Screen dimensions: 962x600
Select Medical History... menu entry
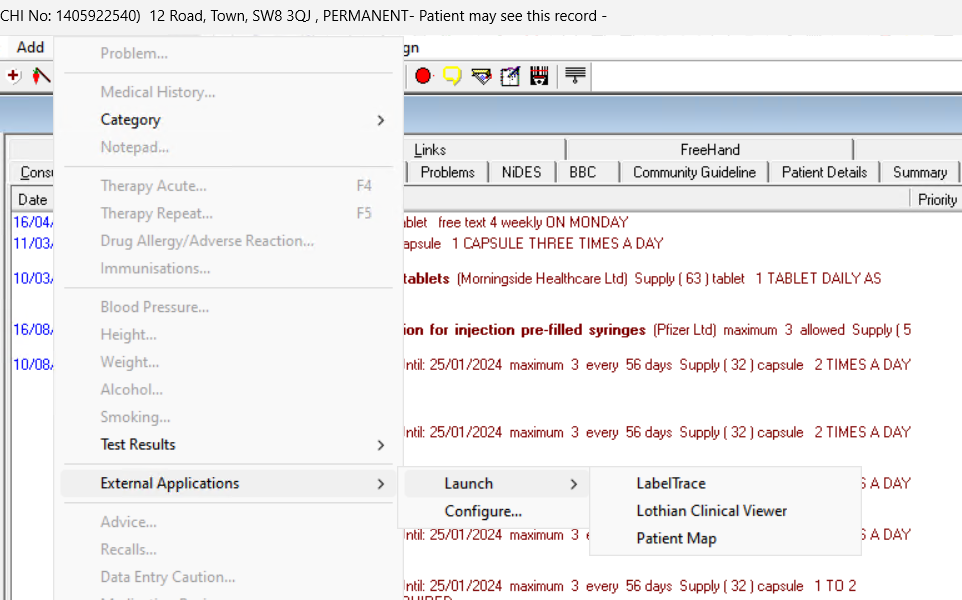[x=228, y=92]
